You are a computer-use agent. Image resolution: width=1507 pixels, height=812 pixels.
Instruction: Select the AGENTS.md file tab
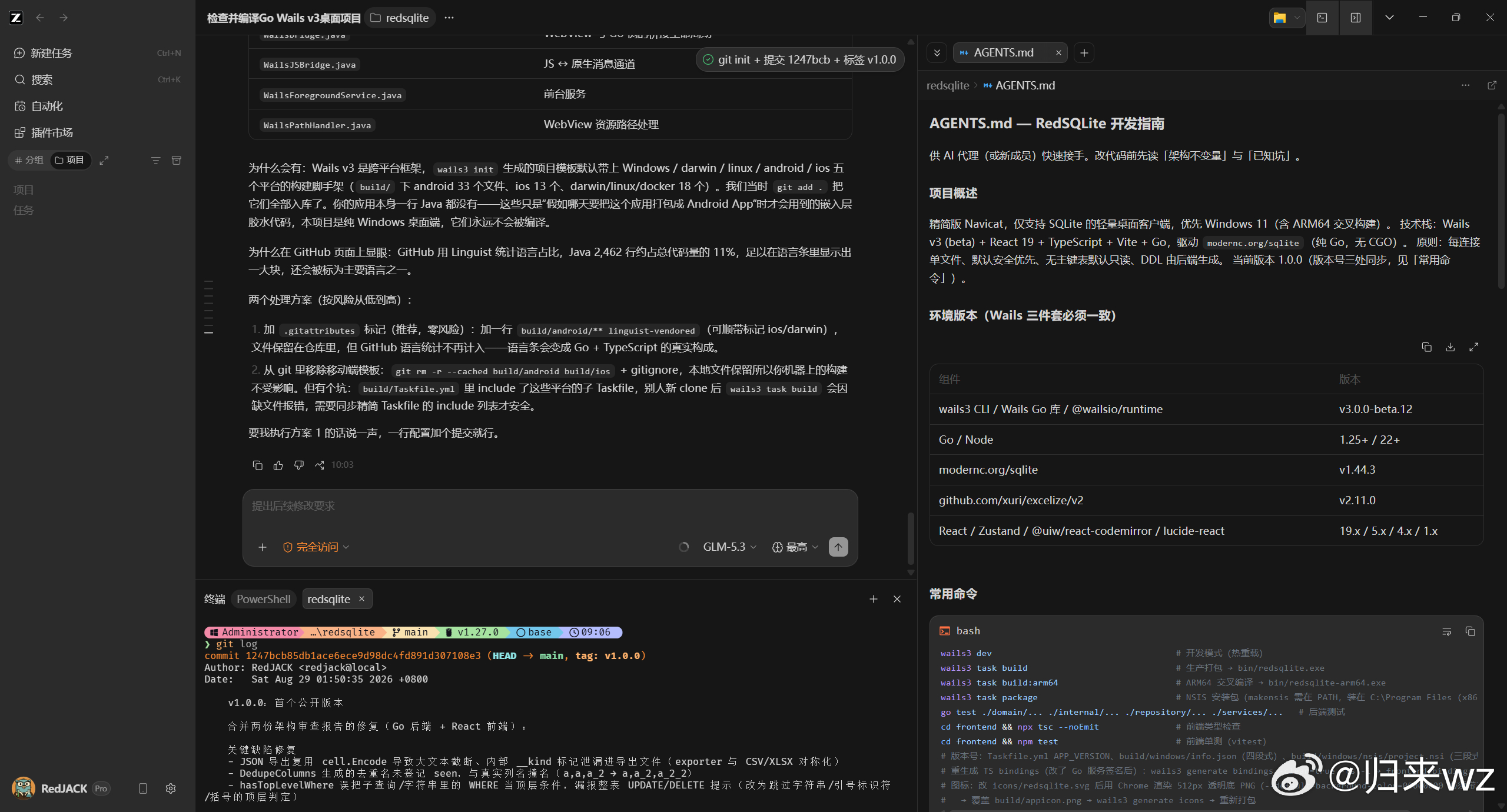point(1003,53)
